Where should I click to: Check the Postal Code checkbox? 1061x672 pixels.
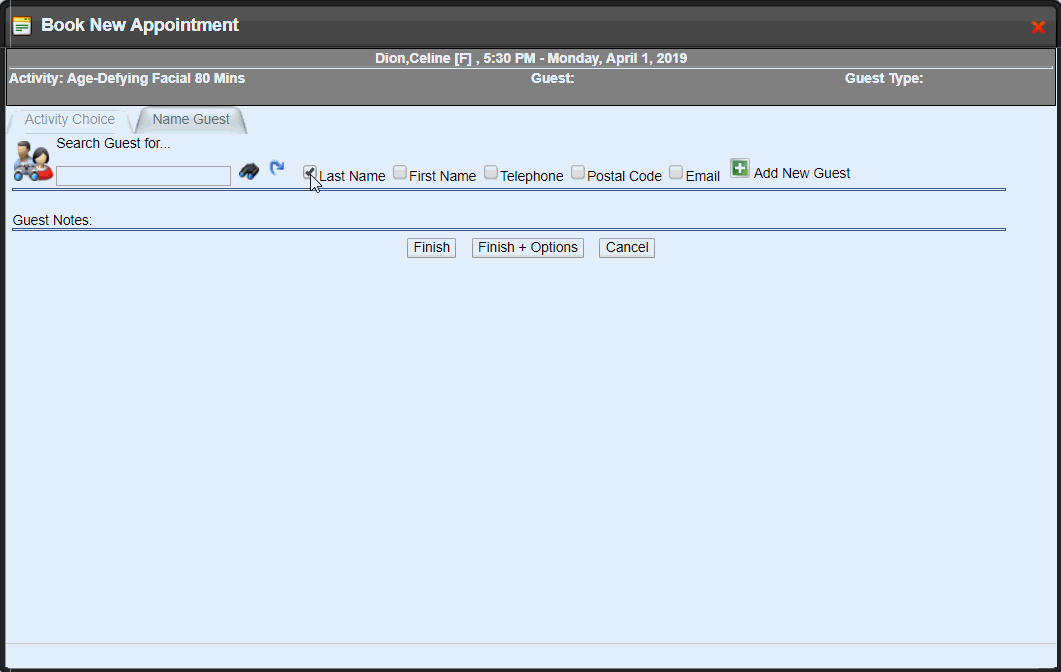[x=577, y=173]
